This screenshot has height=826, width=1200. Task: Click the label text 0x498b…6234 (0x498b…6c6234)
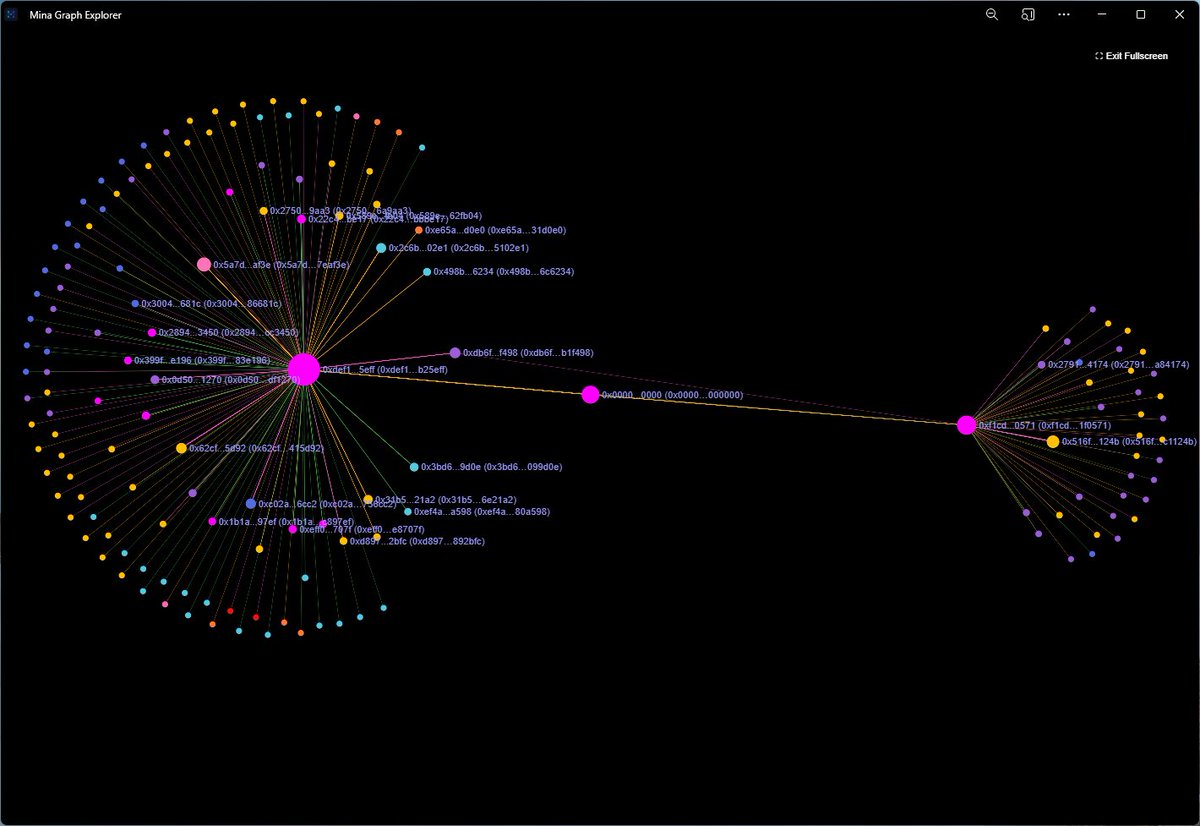[503, 272]
